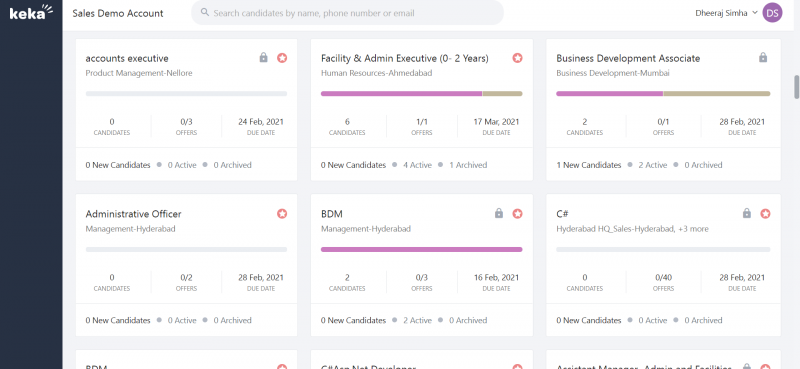Click '0 New Candidates' on Administrative Officer card
The image size is (800, 369).
click(118, 321)
